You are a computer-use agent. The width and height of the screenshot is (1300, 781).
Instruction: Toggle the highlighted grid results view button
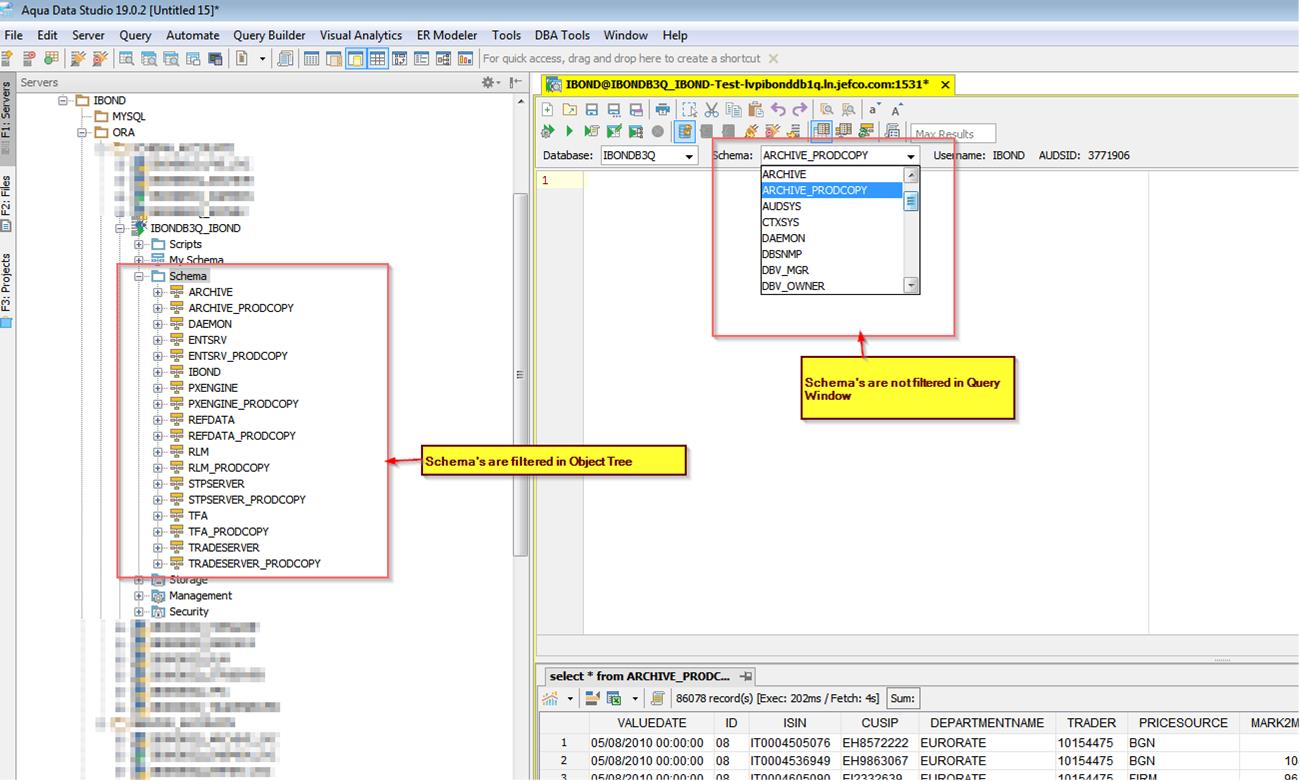pos(821,131)
